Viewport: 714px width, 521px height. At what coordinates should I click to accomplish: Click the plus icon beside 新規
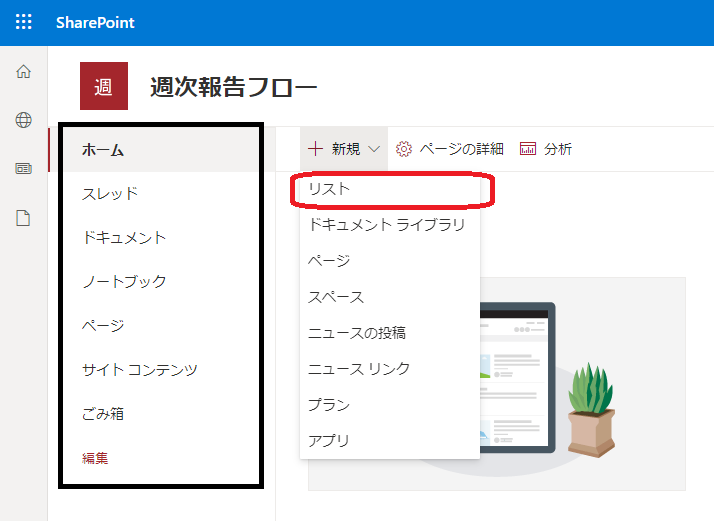pos(315,148)
